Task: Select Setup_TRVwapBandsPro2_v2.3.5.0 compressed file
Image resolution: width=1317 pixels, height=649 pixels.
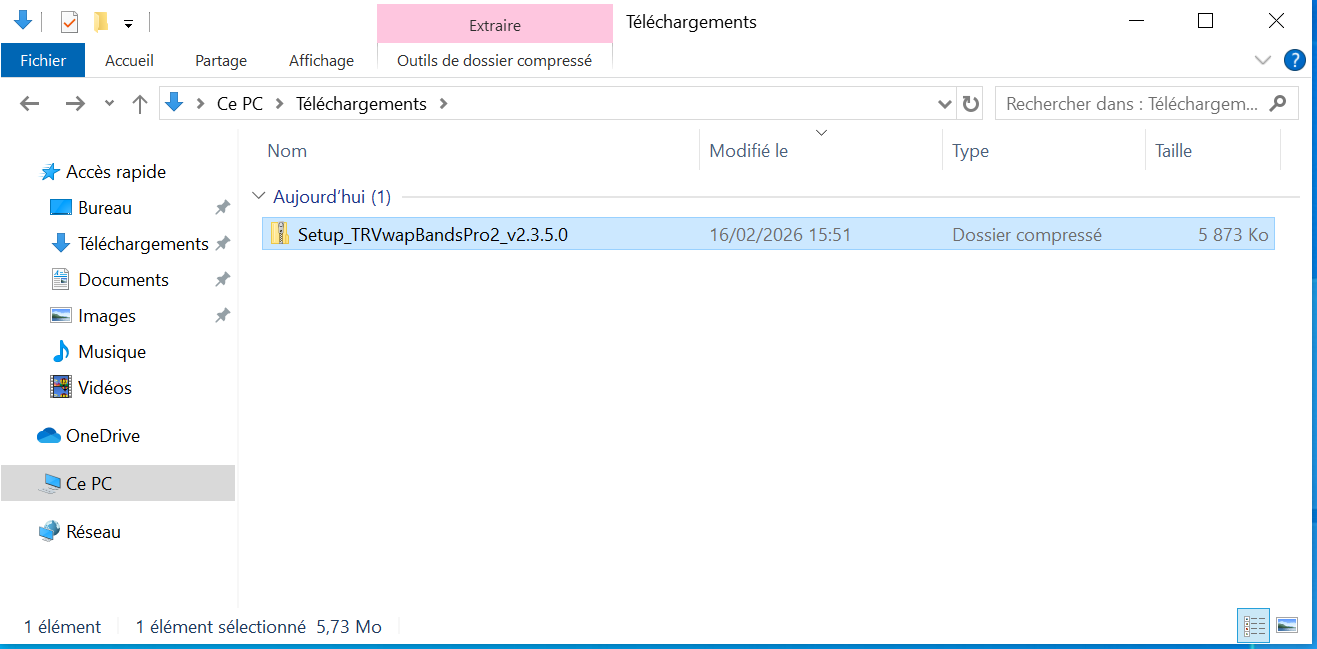Action: click(x=432, y=235)
